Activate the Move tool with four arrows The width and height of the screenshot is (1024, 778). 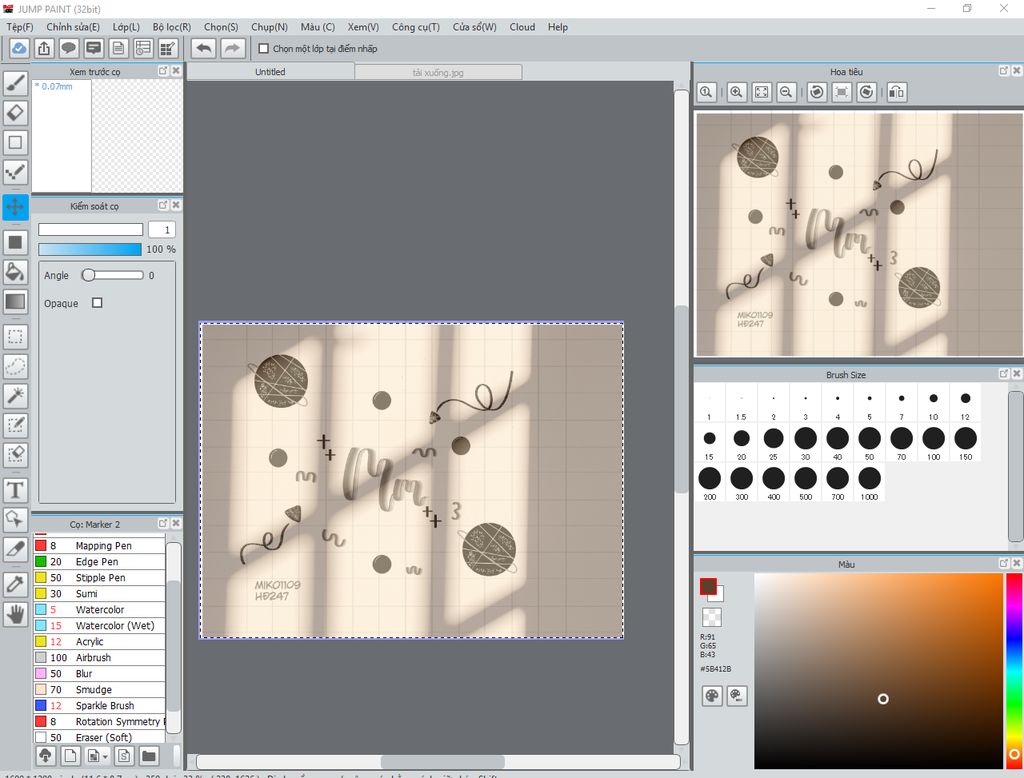pos(16,207)
